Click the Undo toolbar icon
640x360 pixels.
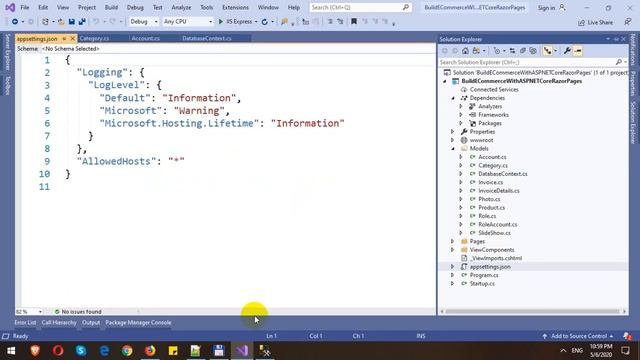[x=96, y=22]
